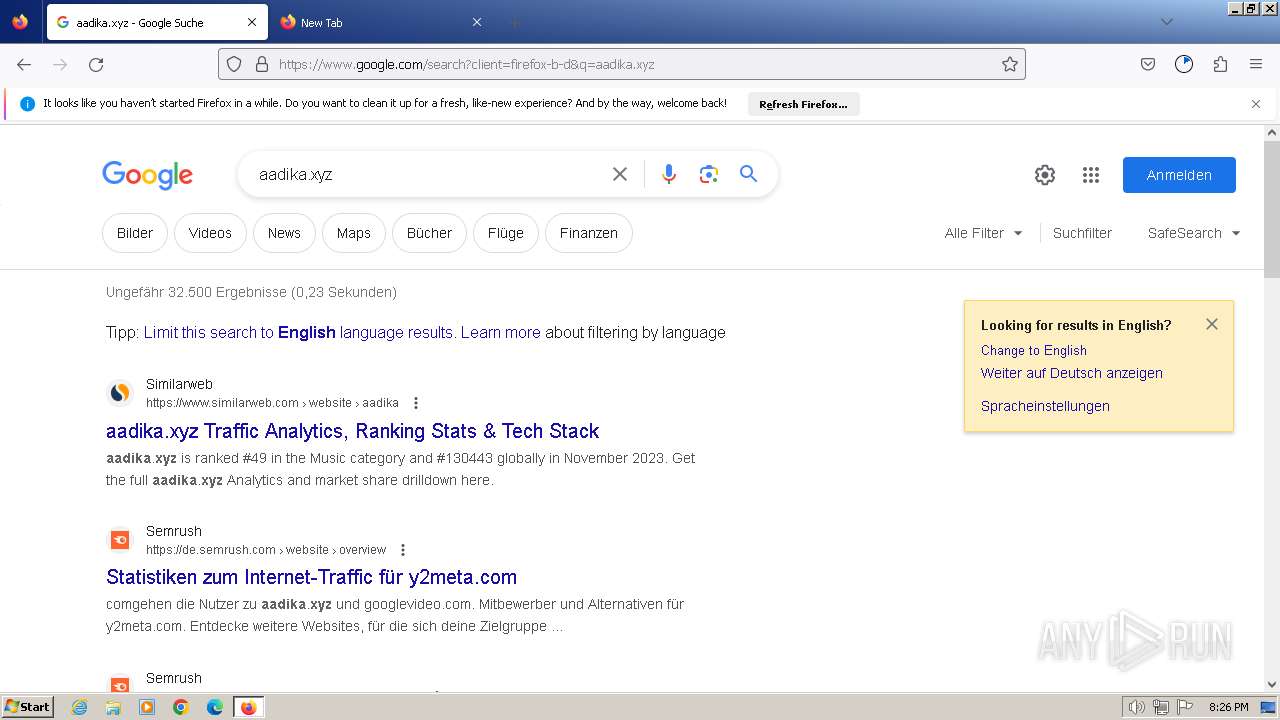
Task: Open Internet Explorer from the taskbar
Action: [x=80, y=707]
